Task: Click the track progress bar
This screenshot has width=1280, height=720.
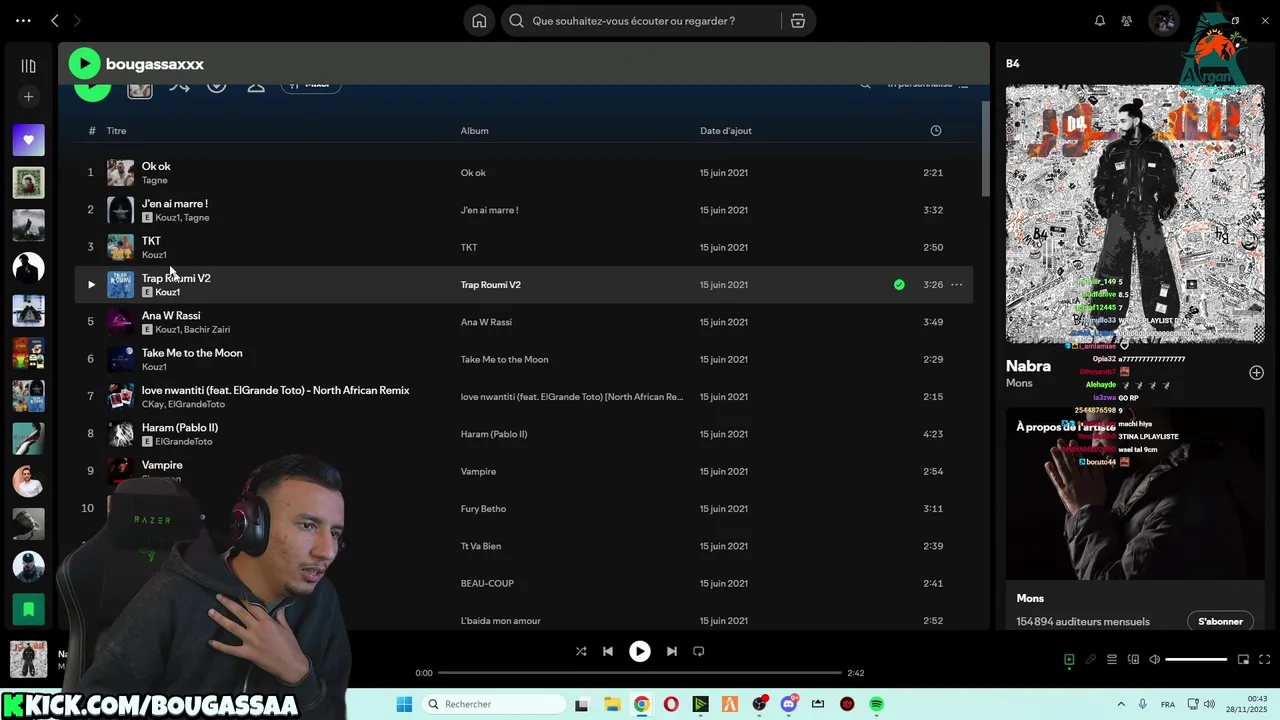Action: [640, 673]
